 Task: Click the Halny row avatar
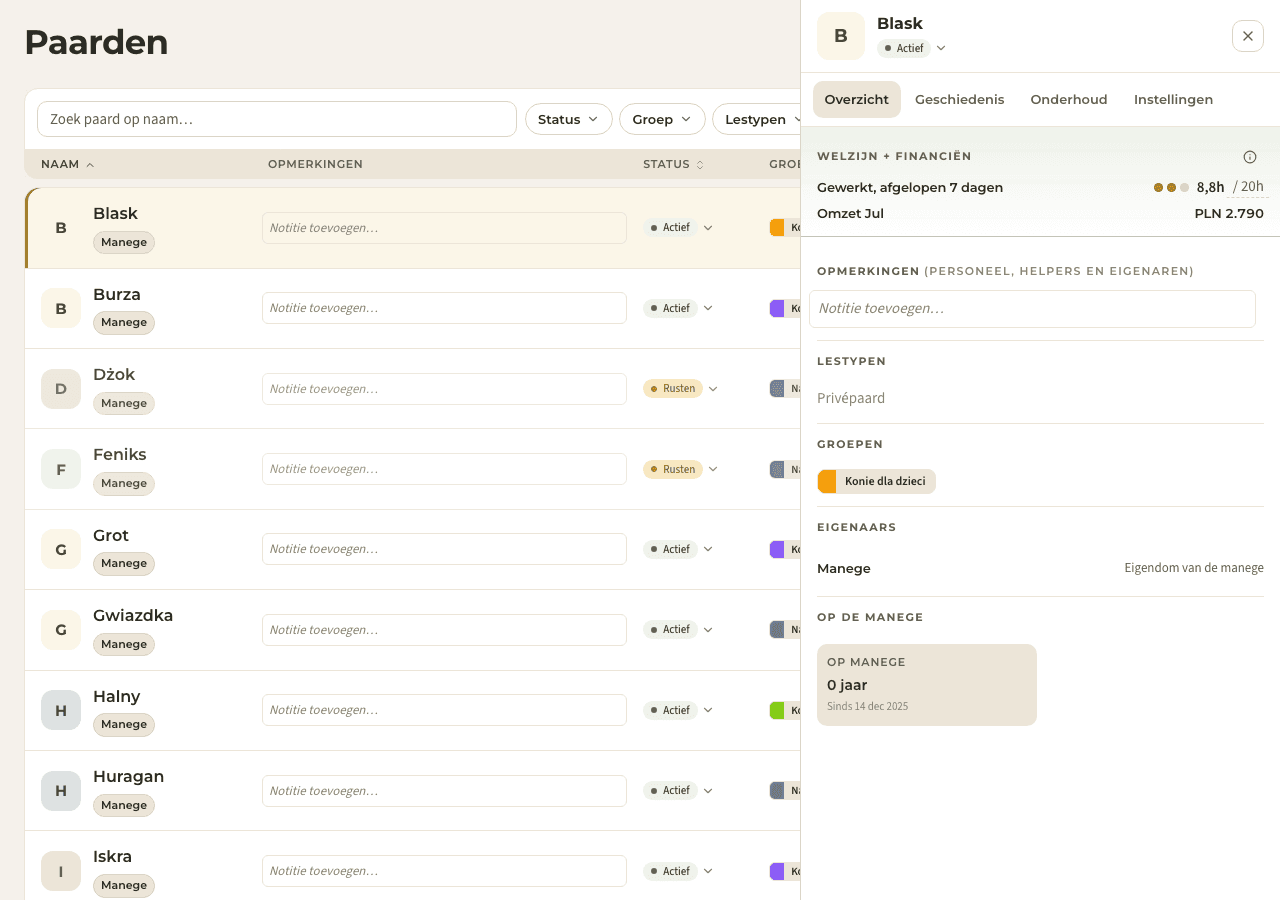[61, 710]
